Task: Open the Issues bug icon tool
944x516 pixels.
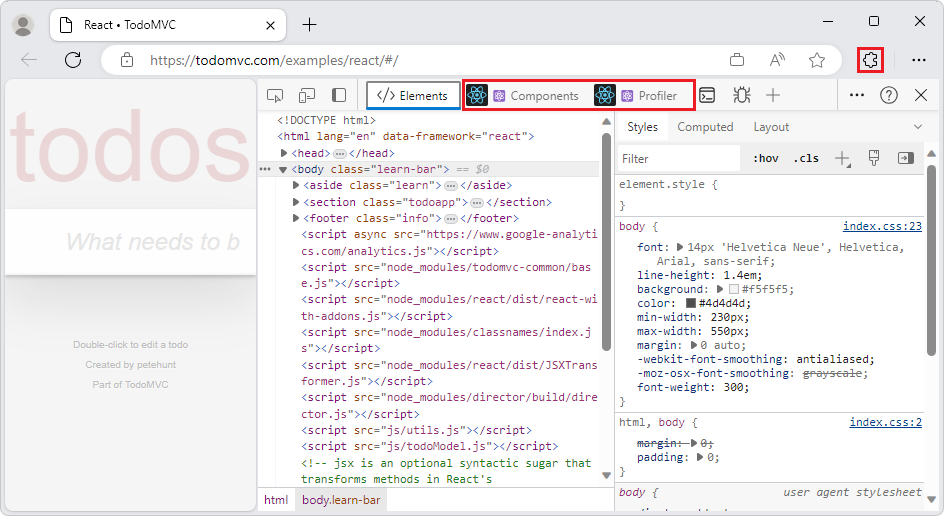Action: (741, 95)
